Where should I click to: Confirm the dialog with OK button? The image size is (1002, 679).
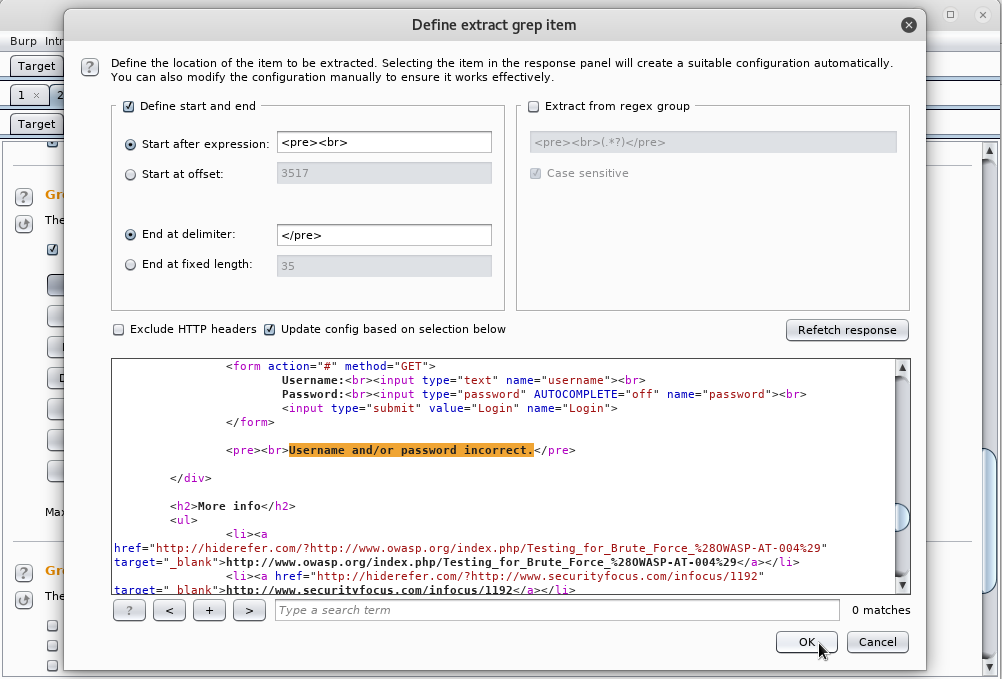pyautogui.click(x=806, y=642)
